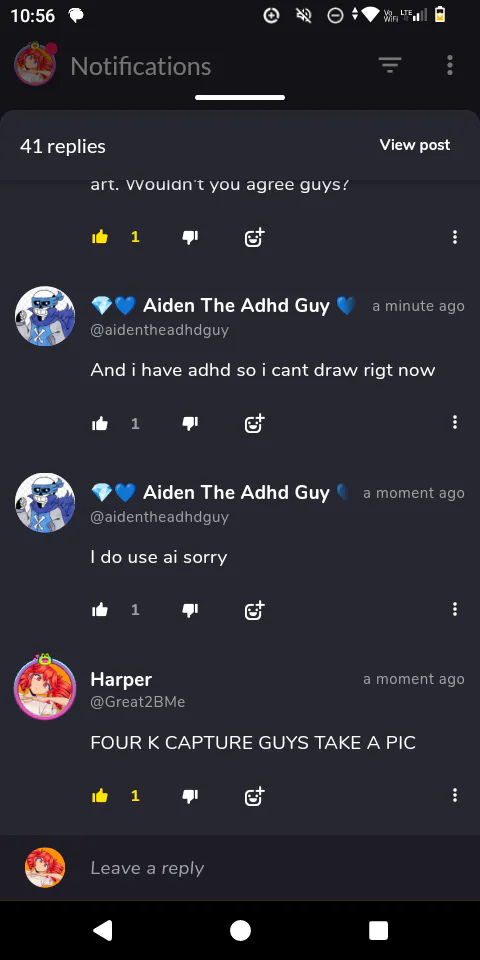Dislike the topmost partially visible comment
480x960 pixels.
pos(190,237)
